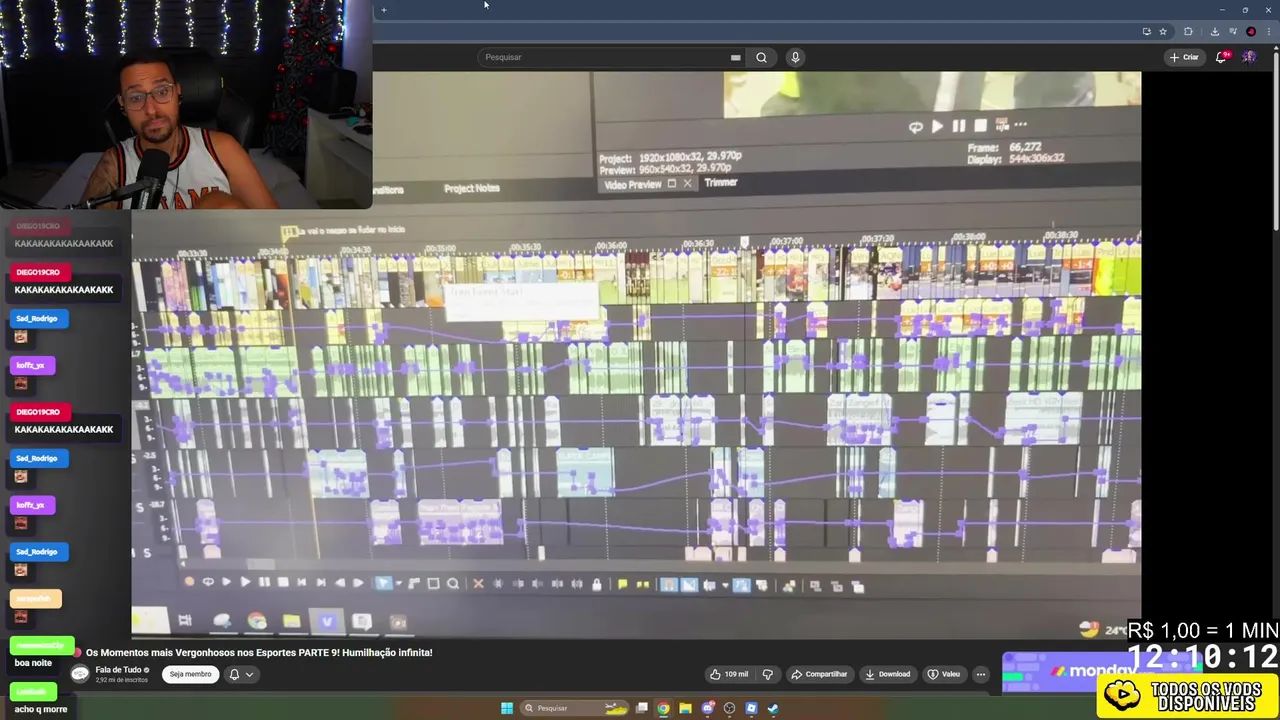Click Play in timeline transport bar

point(245,582)
